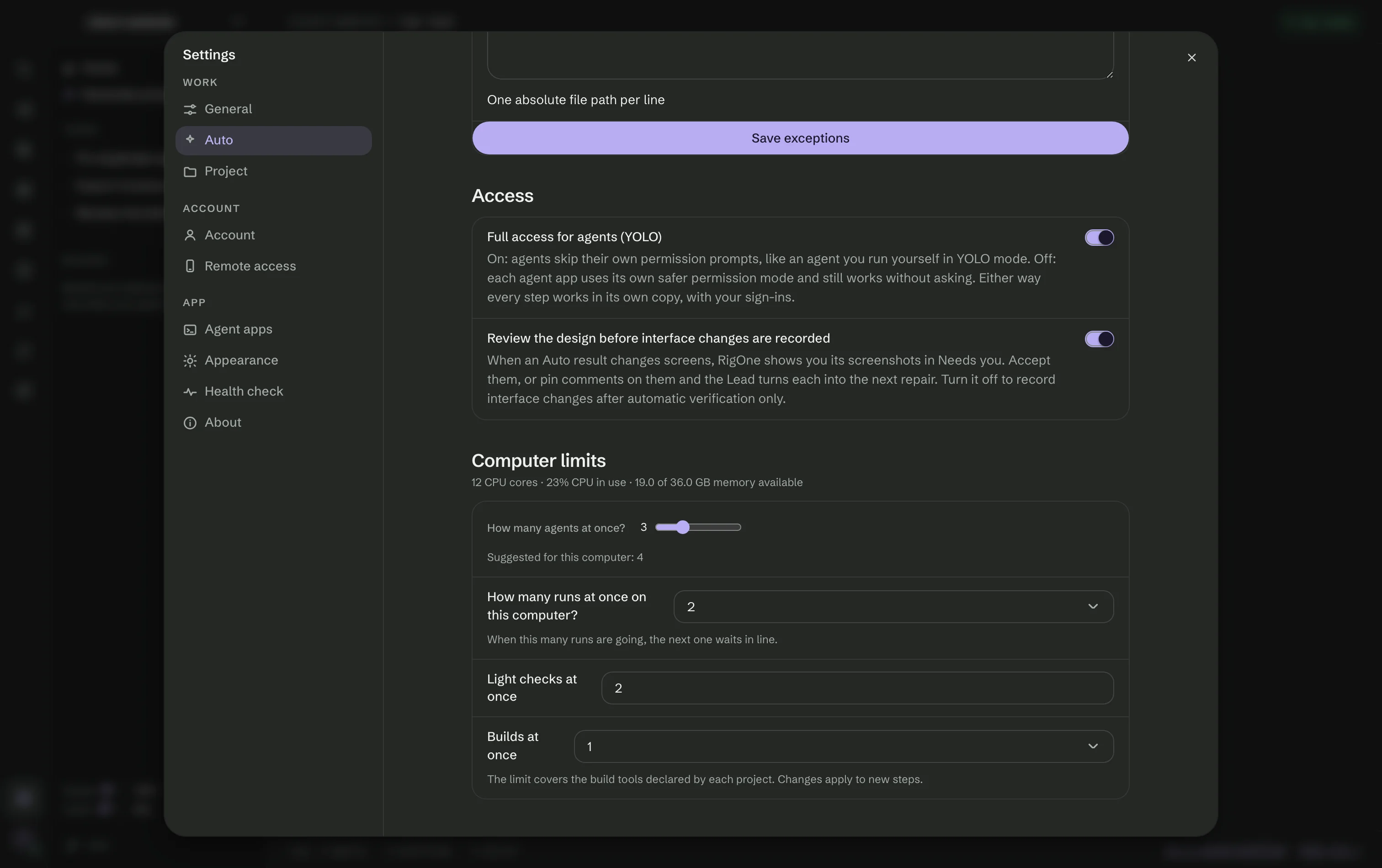Click the file path exceptions text area
Viewport: 1382px width, 868px height.
pos(800,55)
